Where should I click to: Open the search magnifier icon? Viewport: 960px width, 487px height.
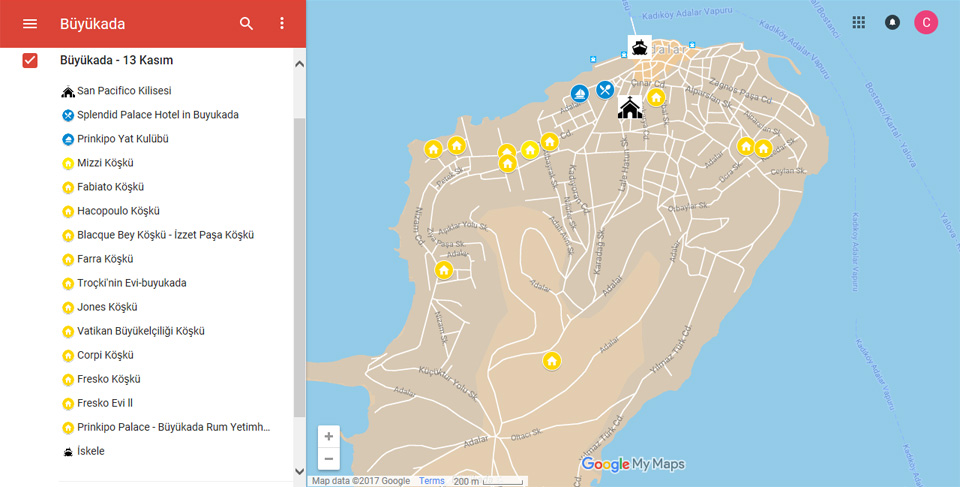point(246,23)
